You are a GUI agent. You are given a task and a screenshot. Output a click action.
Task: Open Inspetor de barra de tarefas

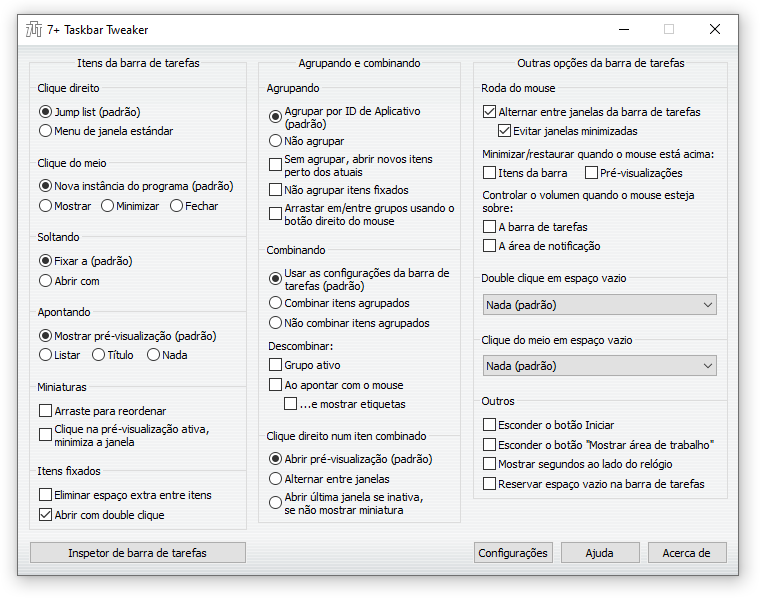point(138,552)
